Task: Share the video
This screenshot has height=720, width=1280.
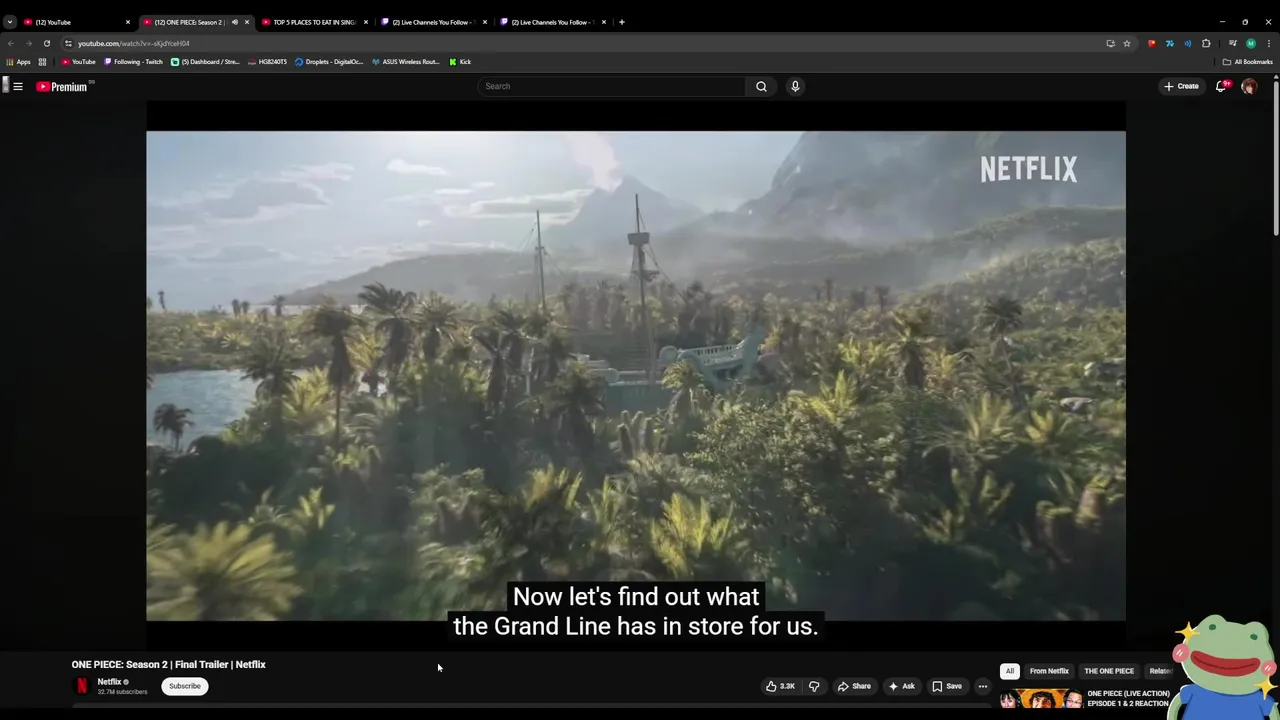Action: 854,686
